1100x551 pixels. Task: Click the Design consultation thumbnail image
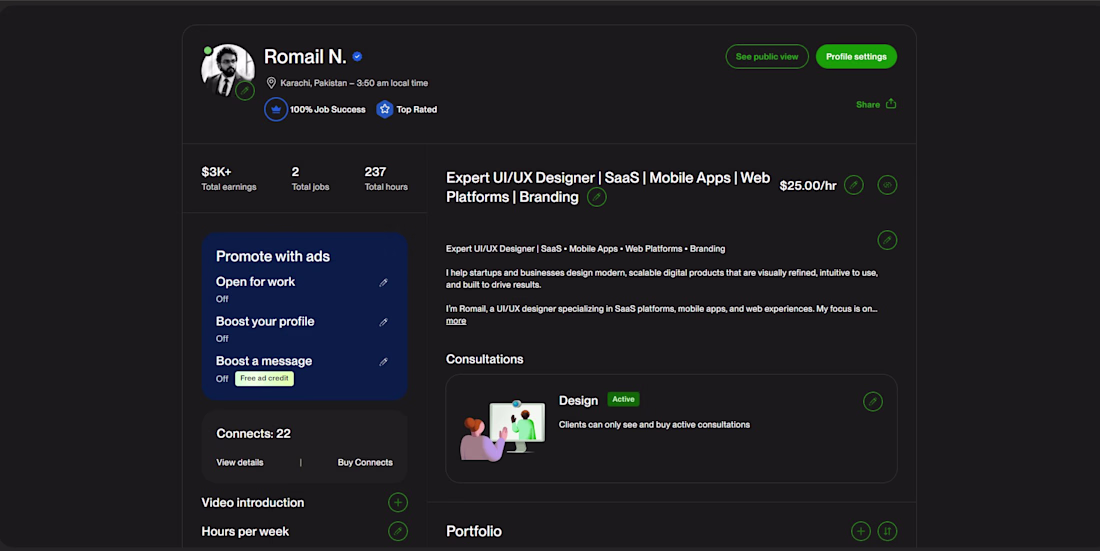(503, 430)
